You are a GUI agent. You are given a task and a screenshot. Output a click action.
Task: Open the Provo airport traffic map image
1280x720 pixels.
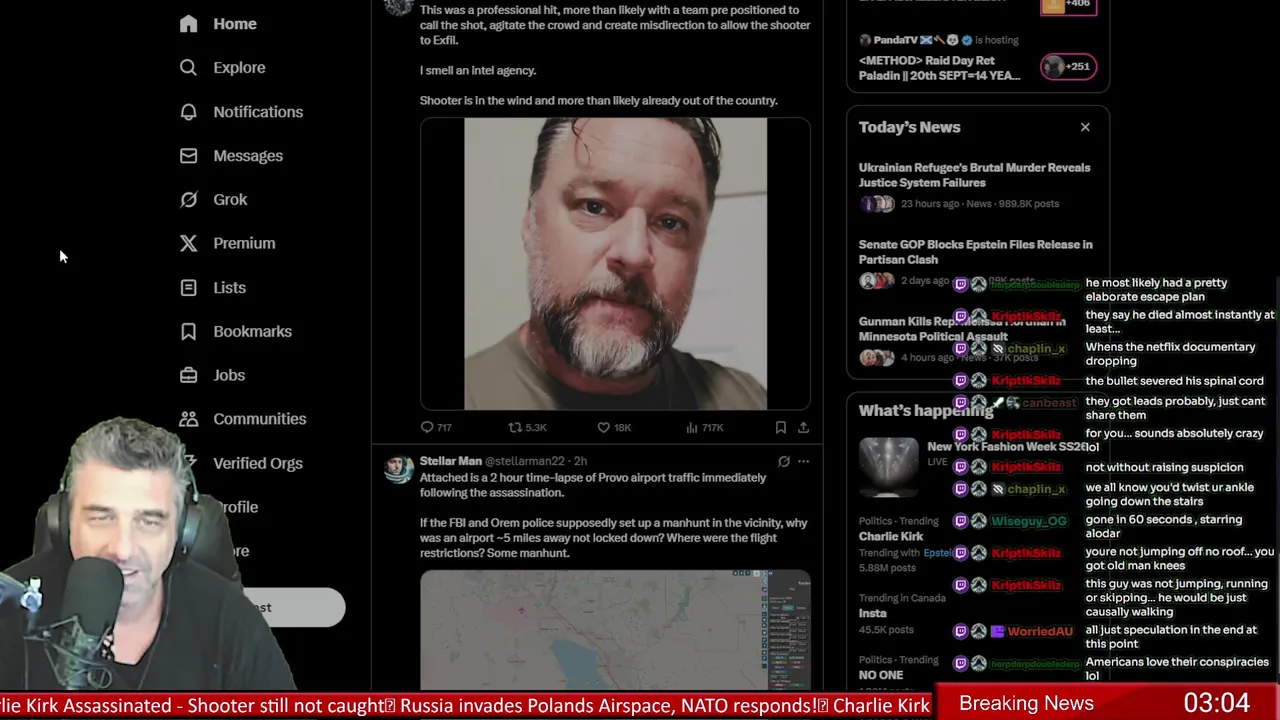click(615, 630)
